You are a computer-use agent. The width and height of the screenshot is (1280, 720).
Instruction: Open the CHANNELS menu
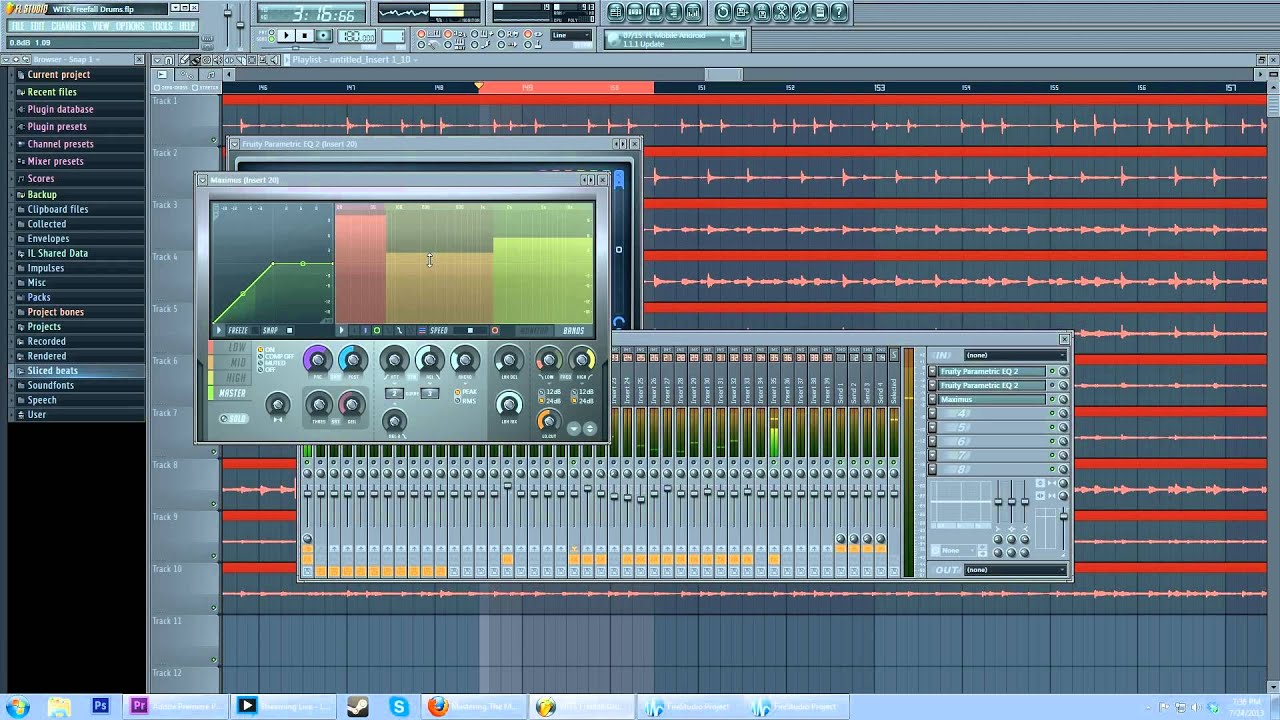click(x=69, y=26)
